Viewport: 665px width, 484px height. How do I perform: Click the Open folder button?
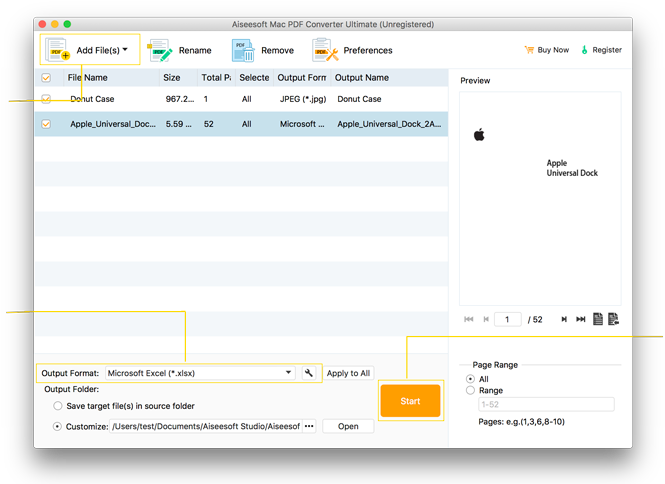[348, 426]
